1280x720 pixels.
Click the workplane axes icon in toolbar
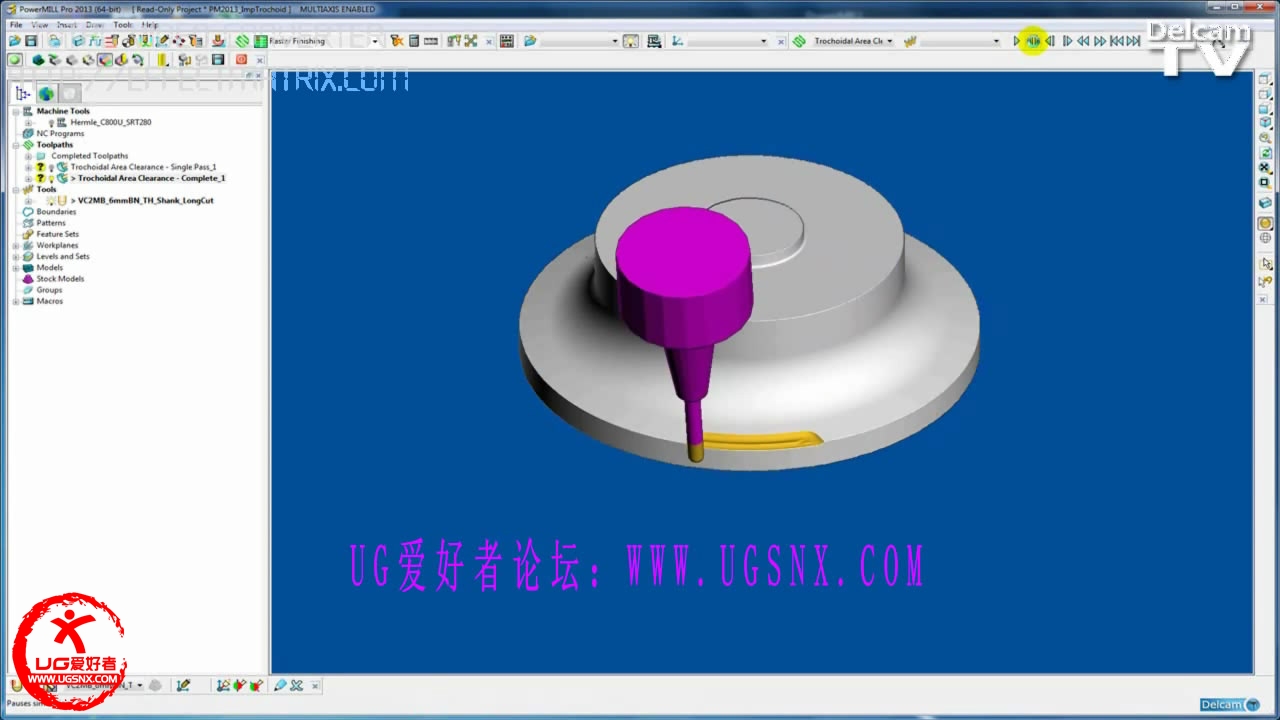[x=677, y=41]
